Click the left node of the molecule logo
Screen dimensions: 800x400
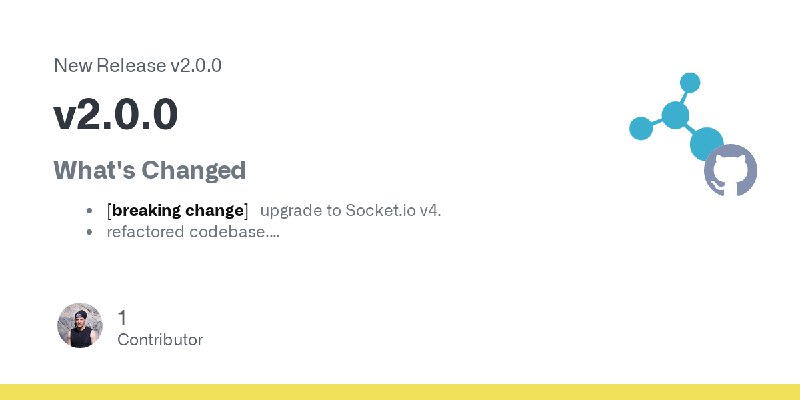click(641, 128)
